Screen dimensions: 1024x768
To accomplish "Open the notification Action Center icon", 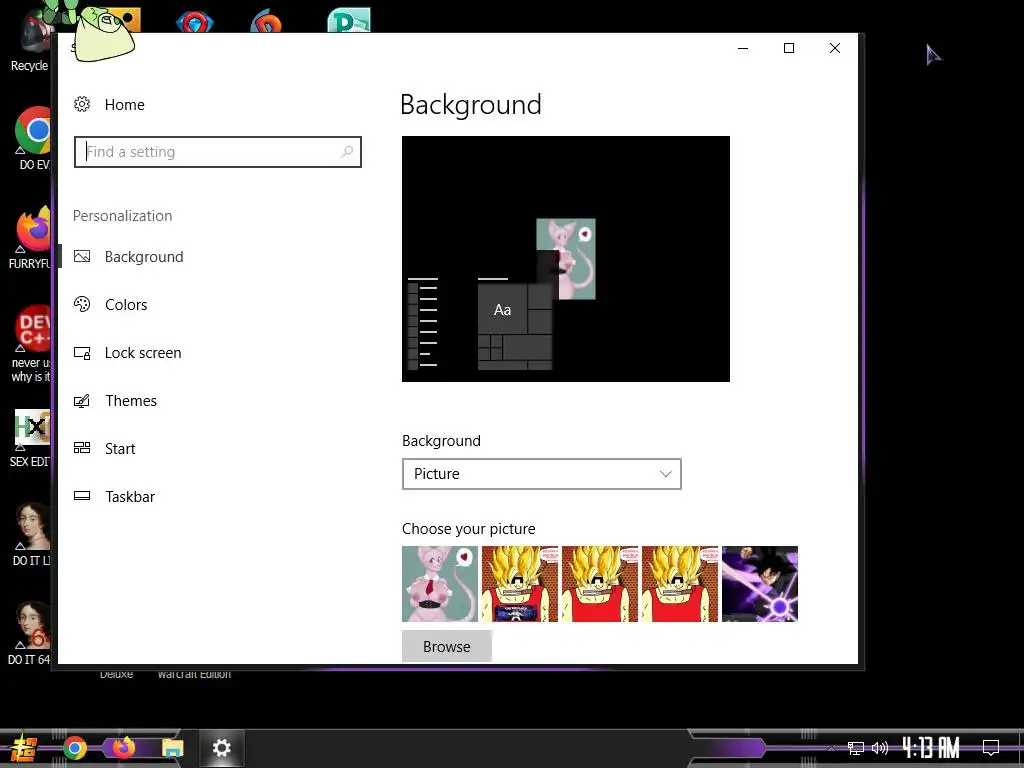I will [x=991, y=748].
